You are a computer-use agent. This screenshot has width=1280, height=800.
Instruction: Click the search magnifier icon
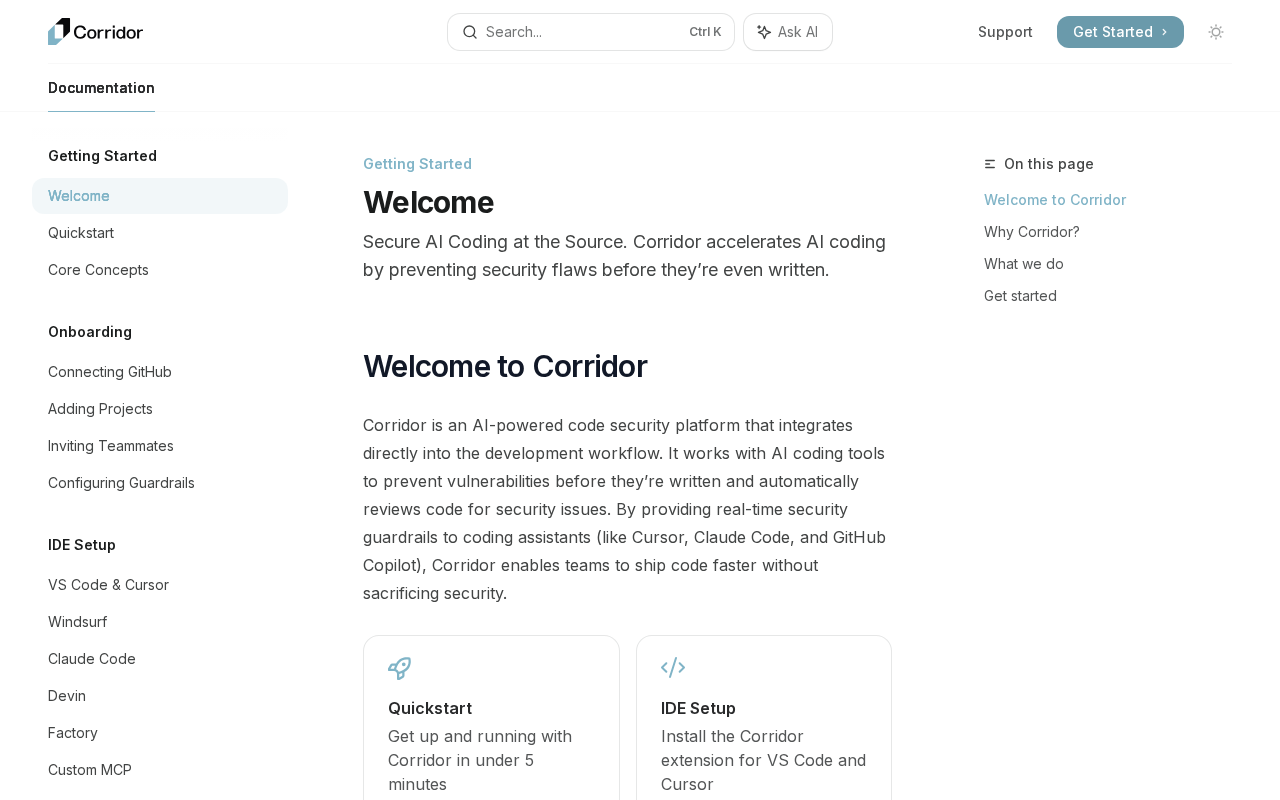point(470,32)
